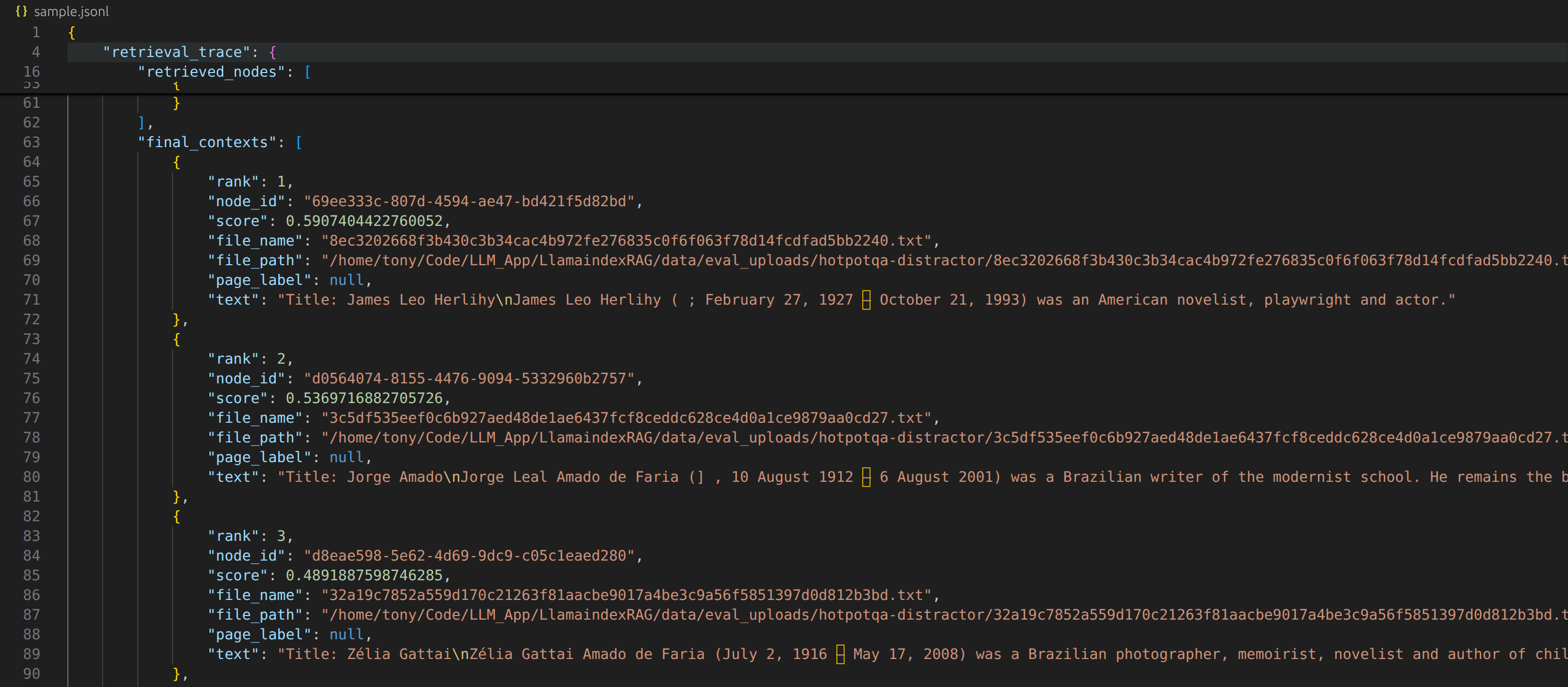
Task: Click line number 61 in gutter
Action: 32,103
